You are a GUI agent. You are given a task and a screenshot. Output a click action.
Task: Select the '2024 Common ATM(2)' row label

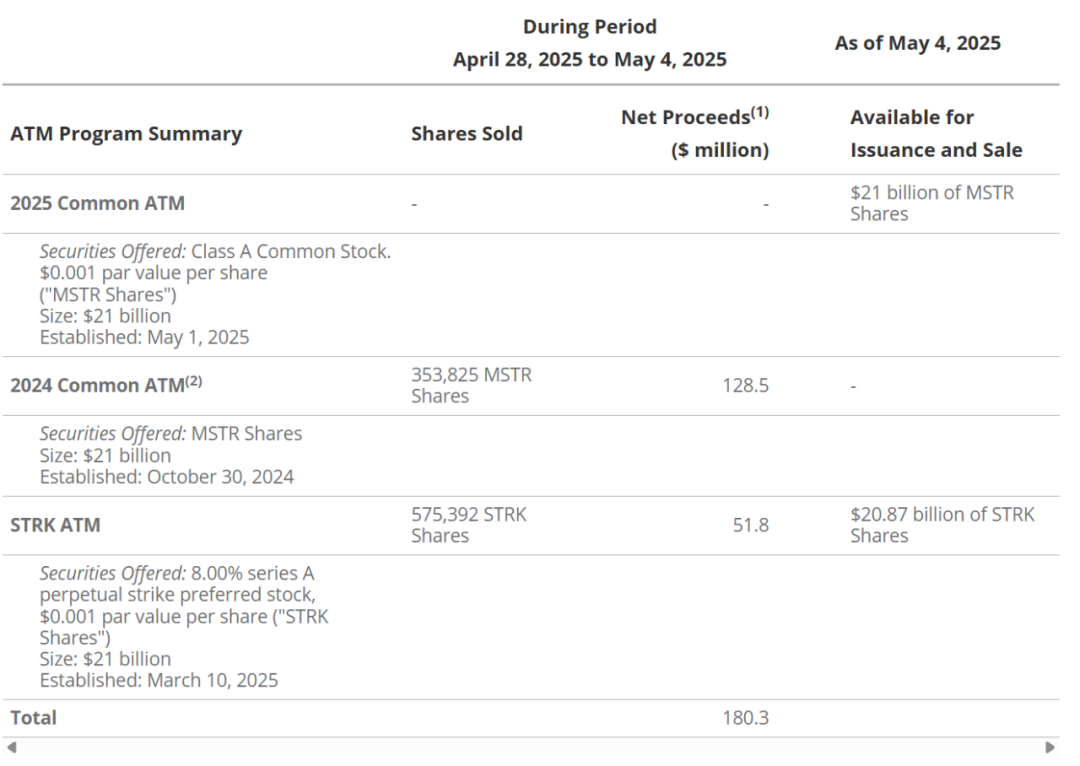pyautogui.click(x=106, y=384)
